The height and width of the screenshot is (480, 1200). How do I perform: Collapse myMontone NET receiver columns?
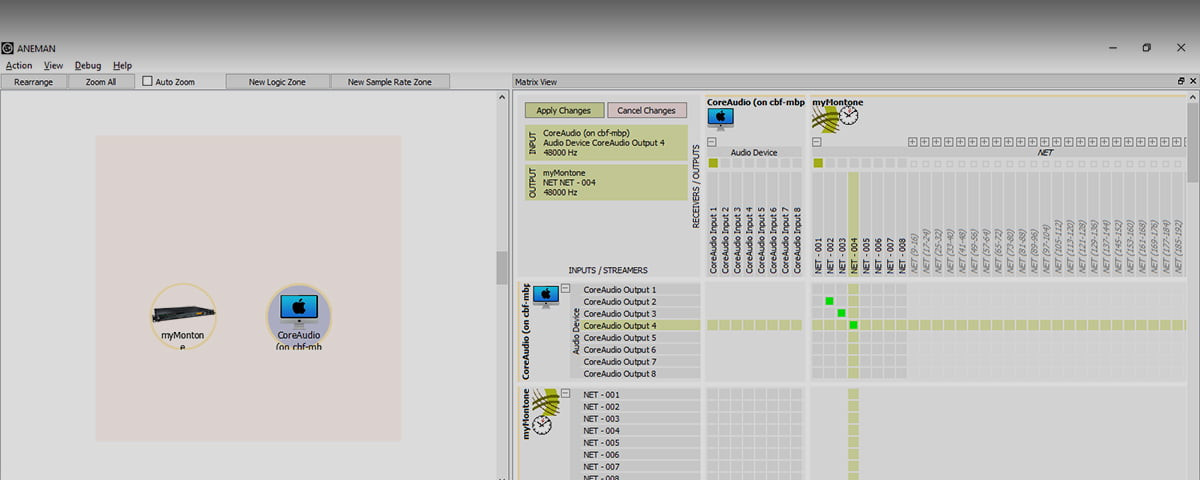tap(816, 142)
